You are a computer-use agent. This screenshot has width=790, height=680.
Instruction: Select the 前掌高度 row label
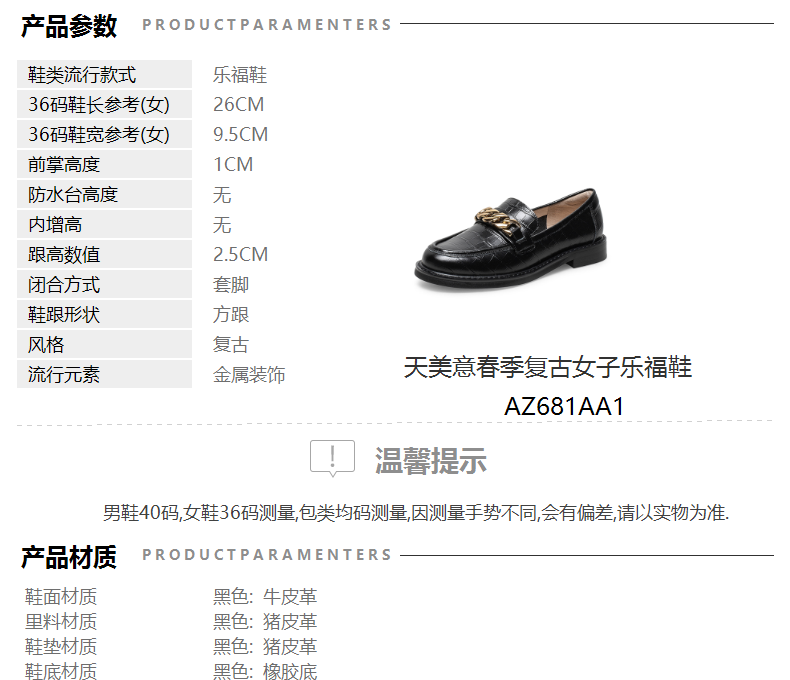coord(64,165)
